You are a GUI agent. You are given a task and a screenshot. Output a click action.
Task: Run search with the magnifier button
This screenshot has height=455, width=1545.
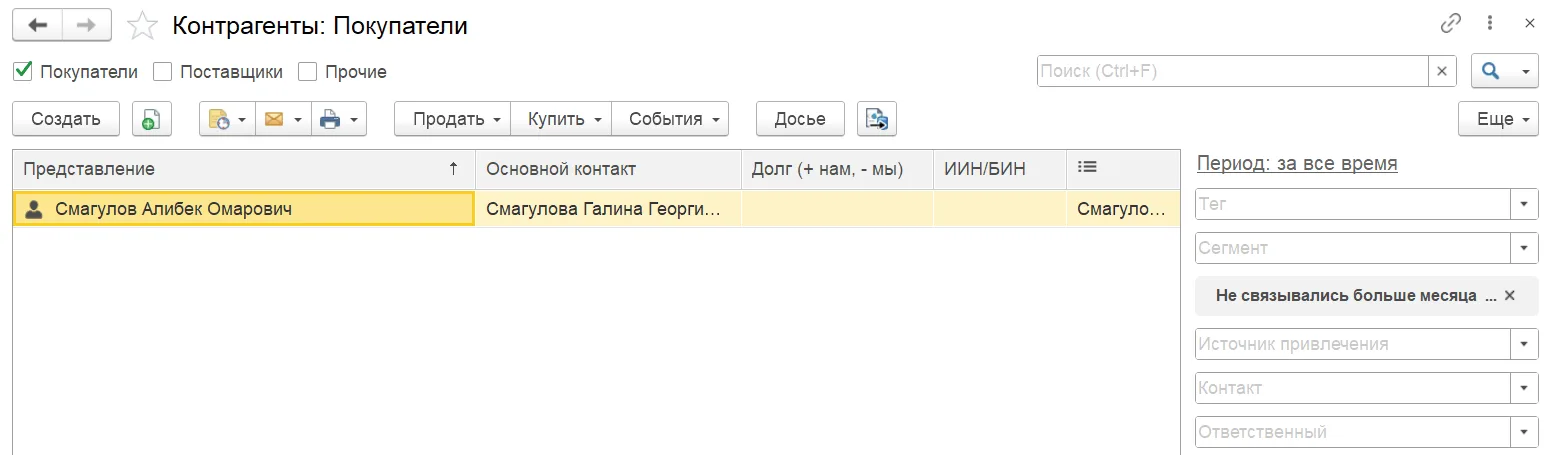tap(1491, 71)
